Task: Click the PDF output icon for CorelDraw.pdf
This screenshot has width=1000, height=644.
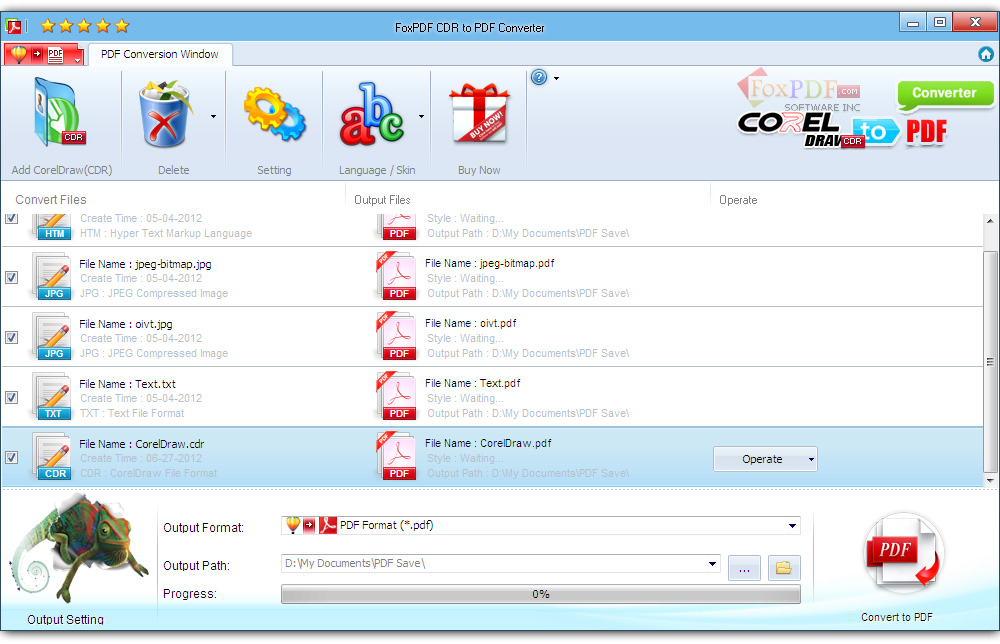Action: tap(397, 457)
